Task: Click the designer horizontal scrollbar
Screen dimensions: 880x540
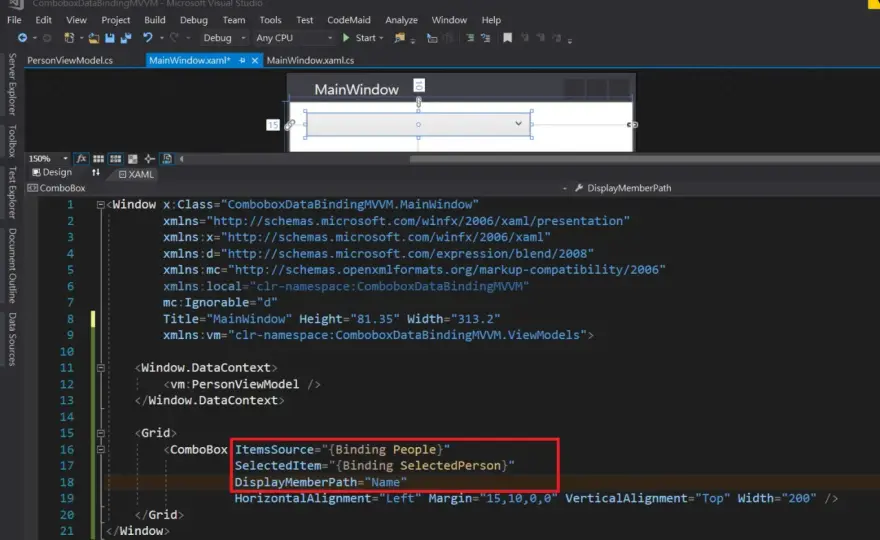Action: [644, 159]
